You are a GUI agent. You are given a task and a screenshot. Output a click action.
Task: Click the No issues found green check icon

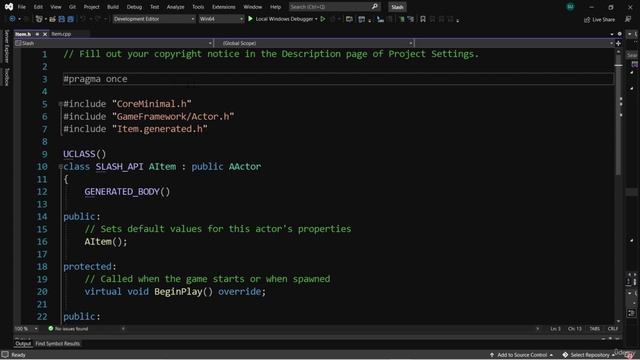tap(51, 328)
